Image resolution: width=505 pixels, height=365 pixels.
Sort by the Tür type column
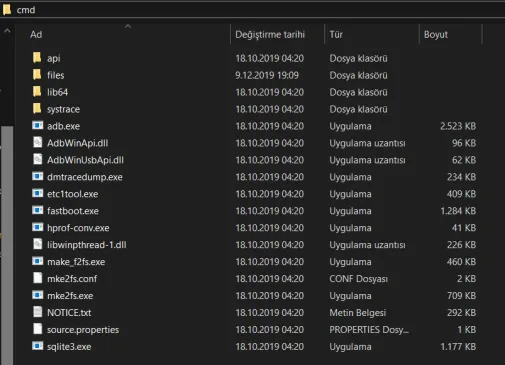pos(336,34)
